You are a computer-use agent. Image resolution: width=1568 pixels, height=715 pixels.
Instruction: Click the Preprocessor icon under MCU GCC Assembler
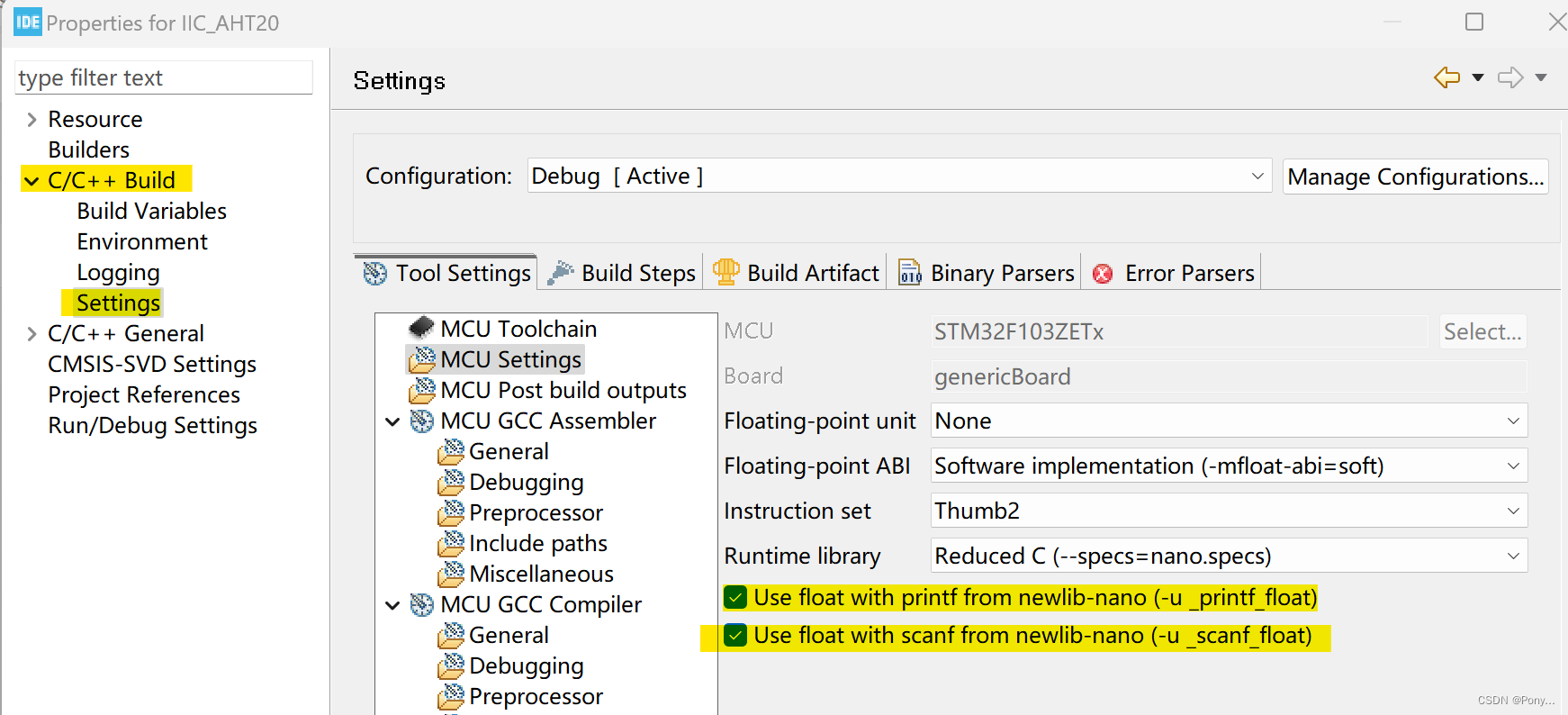pyautogui.click(x=451, y=512)
